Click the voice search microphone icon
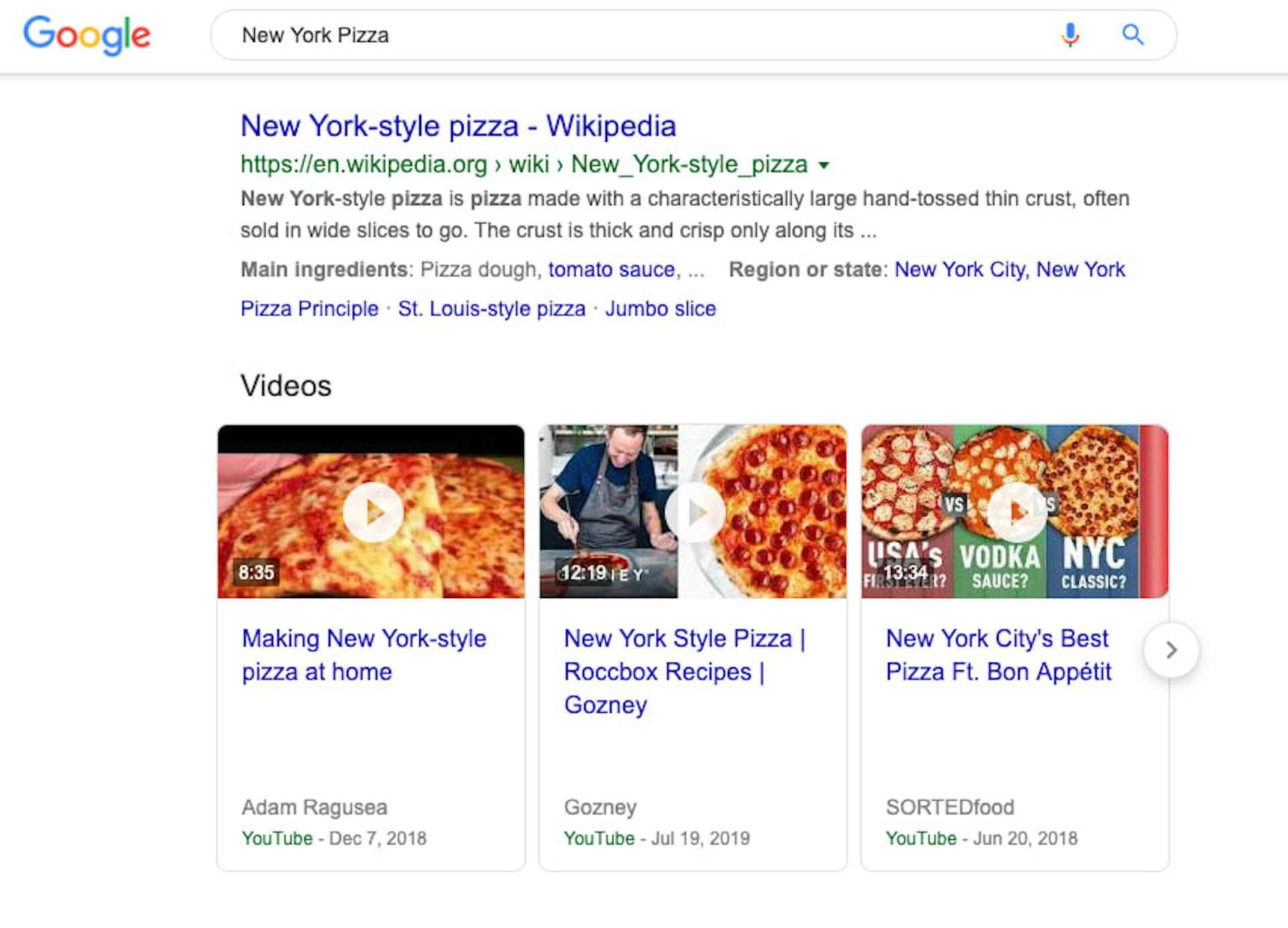 click(x=1070, y=34)
